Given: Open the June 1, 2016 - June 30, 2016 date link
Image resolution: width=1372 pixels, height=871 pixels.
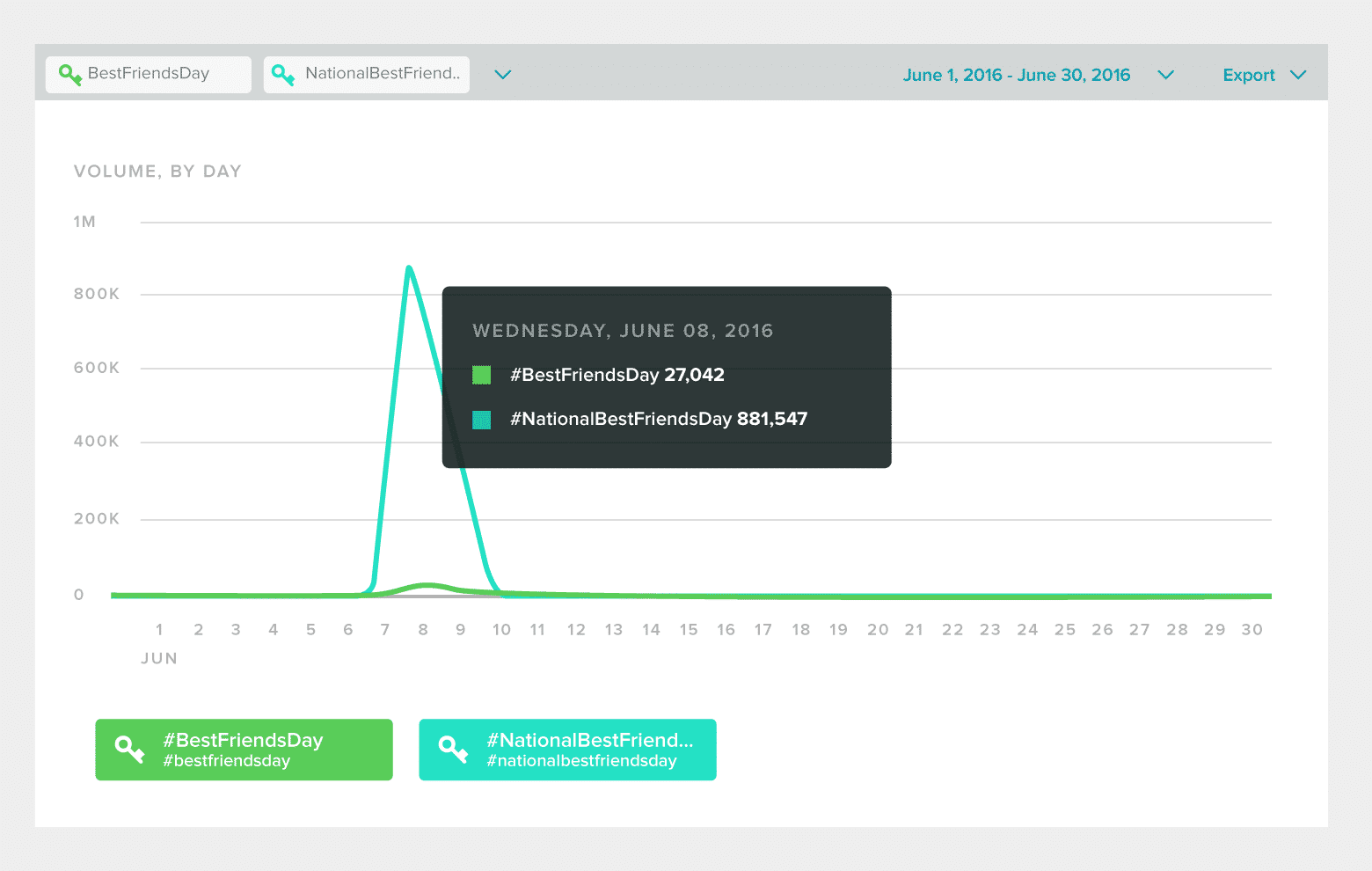Looking at the screenshot, I should (x=1017, y=75).
